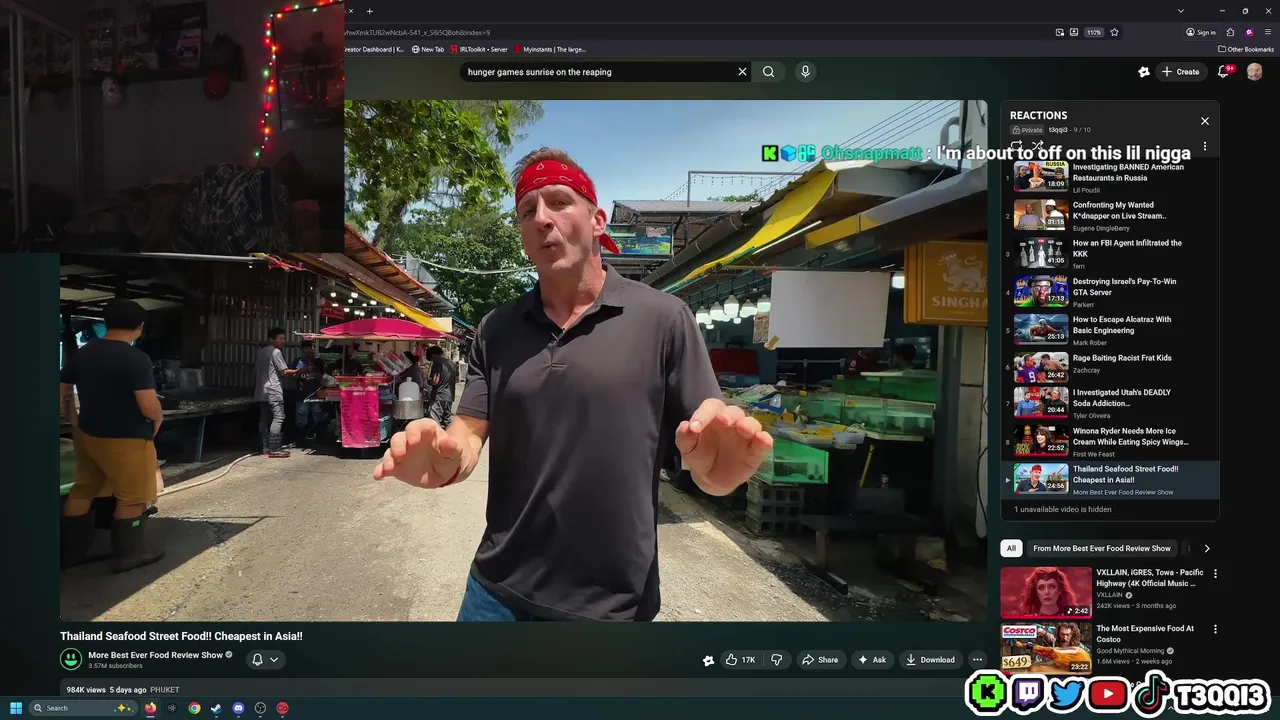
Task: Play Rage Baiting Racist Frat Kids
Action: pos(1110,367)
